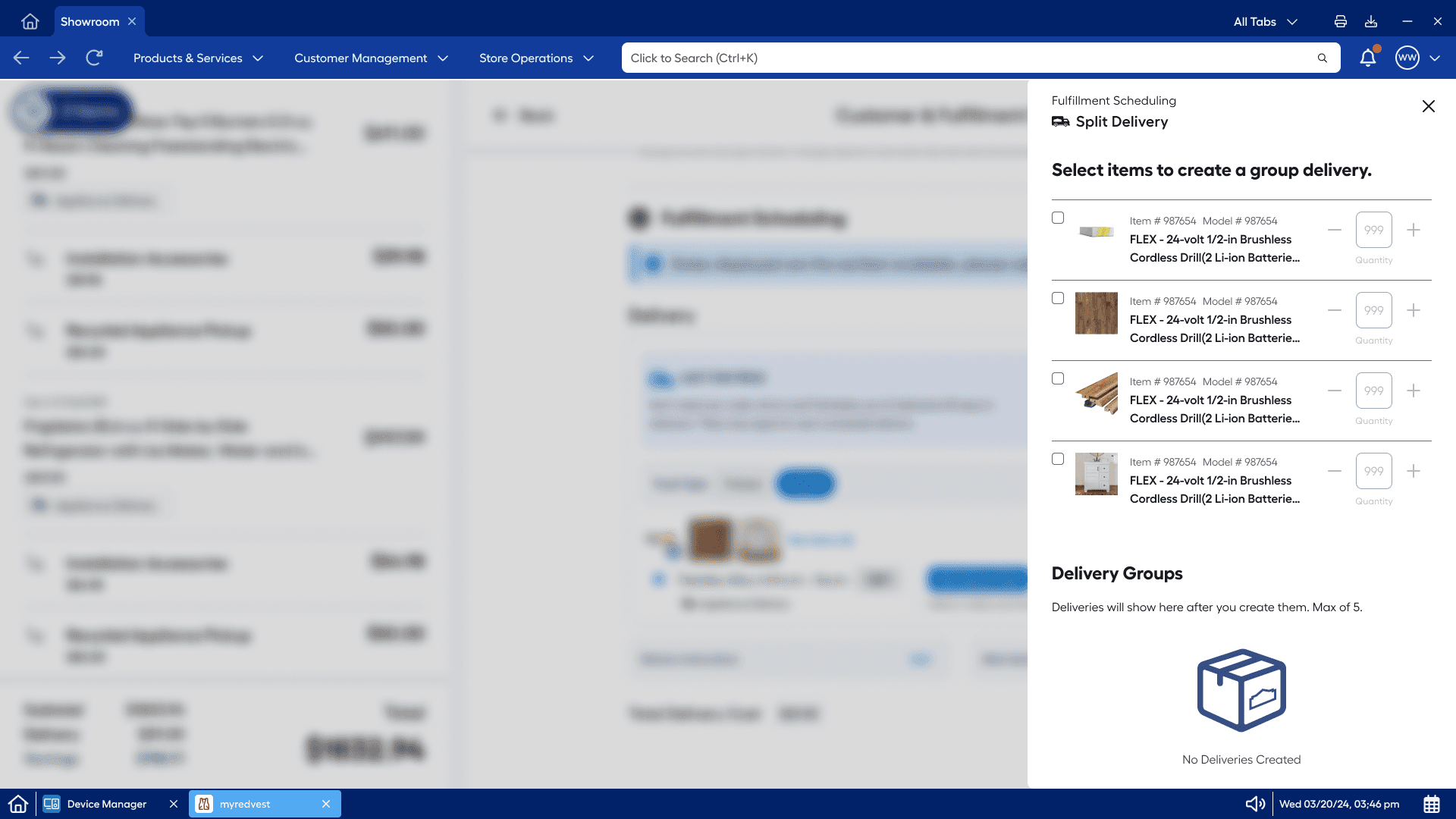Screen dimensions: 1456x819
Task: Expand the All Tabs dropdown
Action: [1265, 21]
